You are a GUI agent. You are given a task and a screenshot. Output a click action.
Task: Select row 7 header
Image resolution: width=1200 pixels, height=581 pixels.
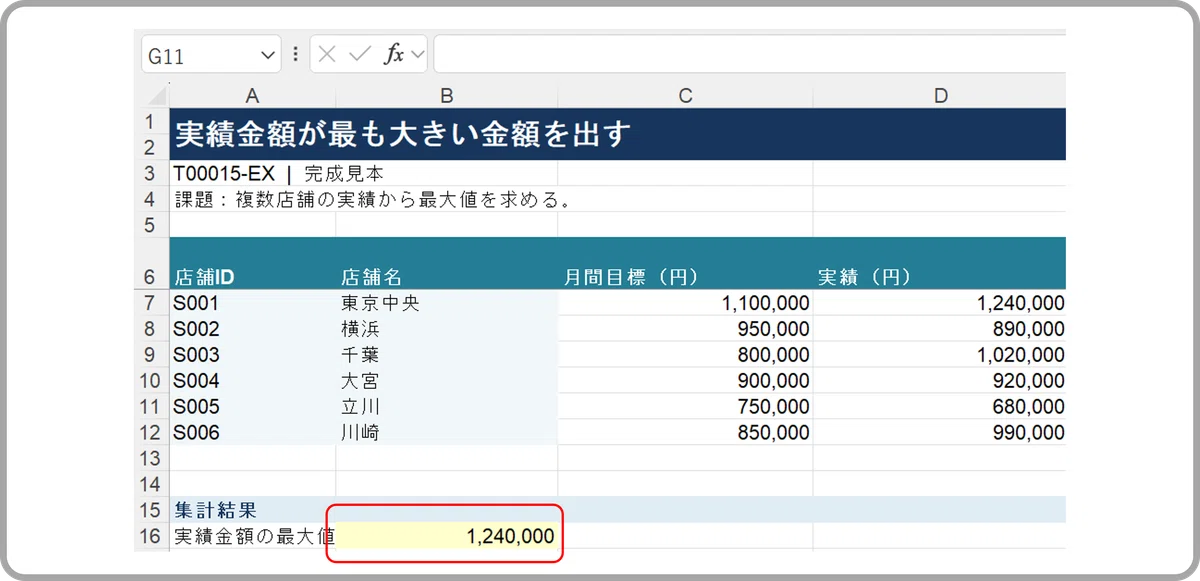point(153,303)
